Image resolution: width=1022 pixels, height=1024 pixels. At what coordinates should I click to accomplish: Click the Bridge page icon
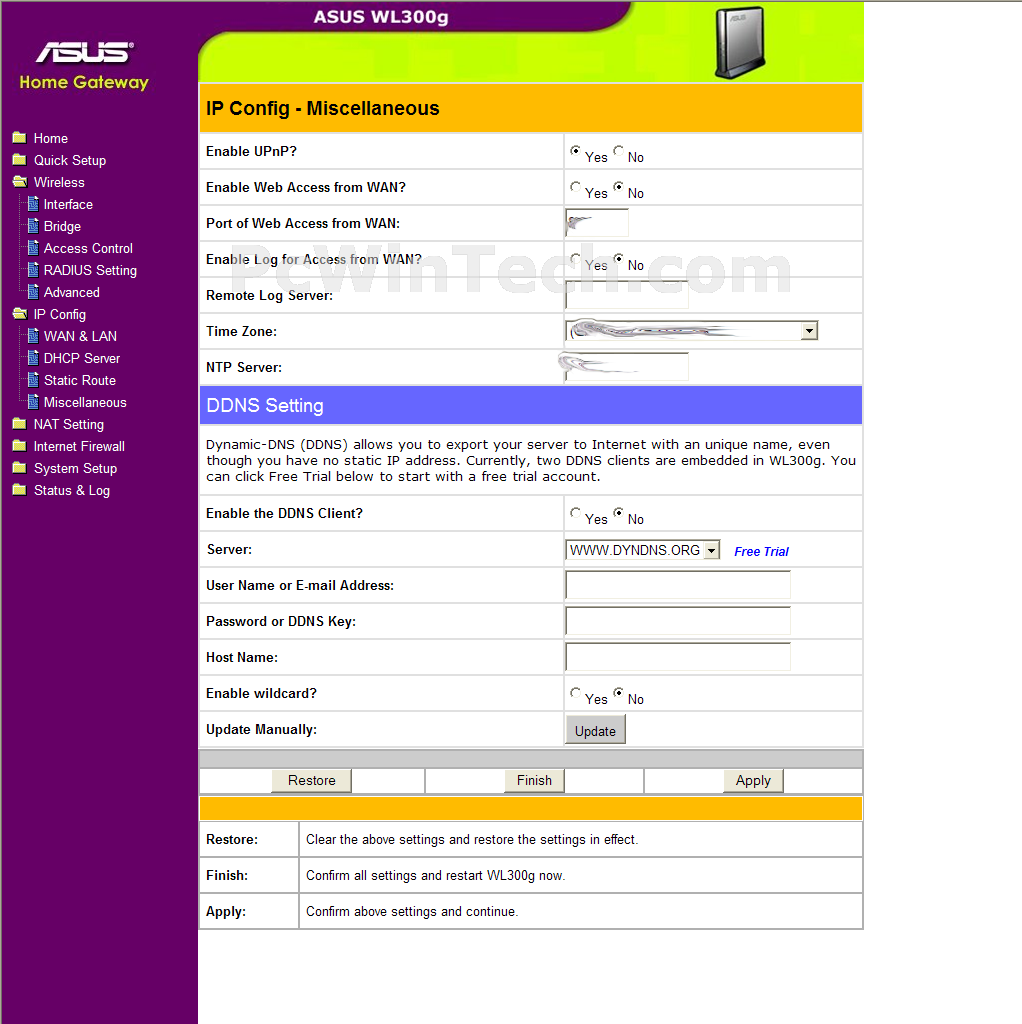33,226
